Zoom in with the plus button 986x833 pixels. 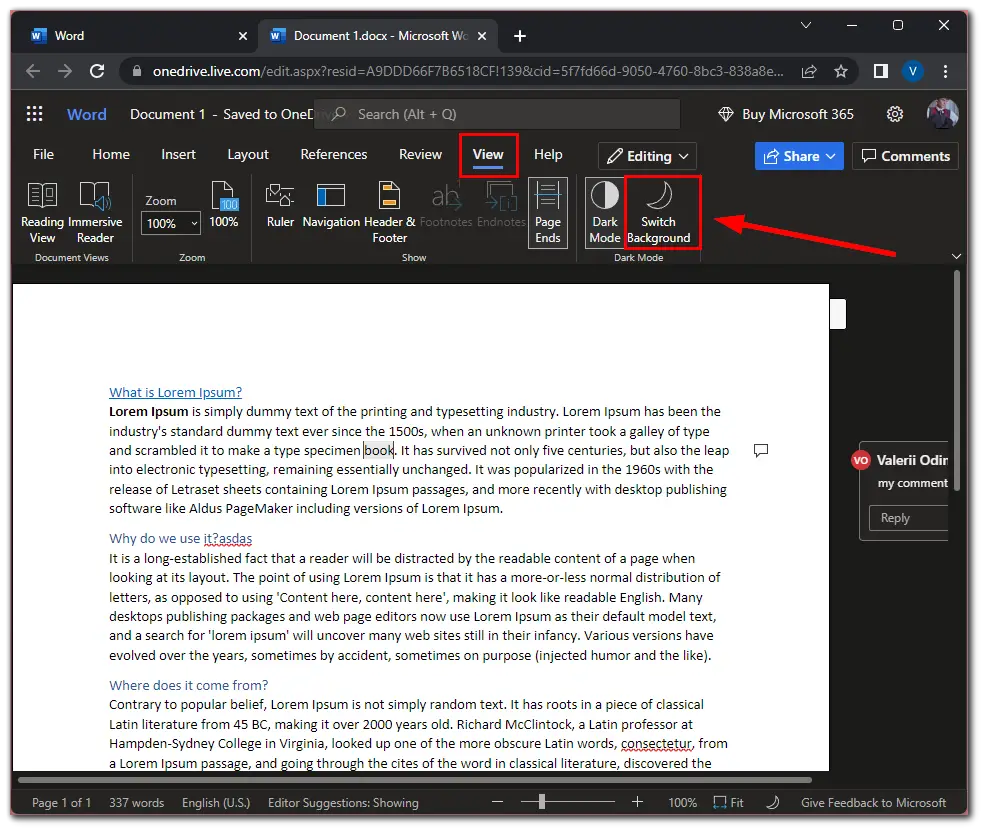(x=637, y=802)
